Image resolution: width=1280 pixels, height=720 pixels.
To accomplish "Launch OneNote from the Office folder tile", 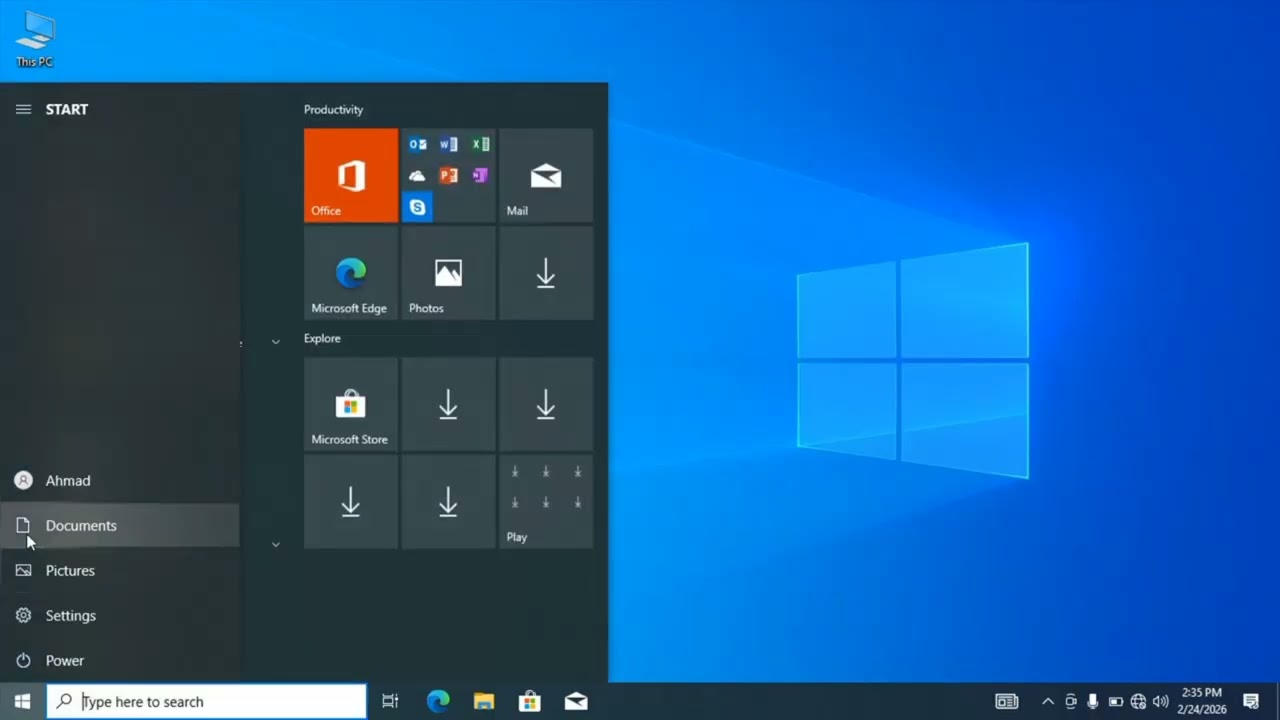I will [x=480, y=176].
